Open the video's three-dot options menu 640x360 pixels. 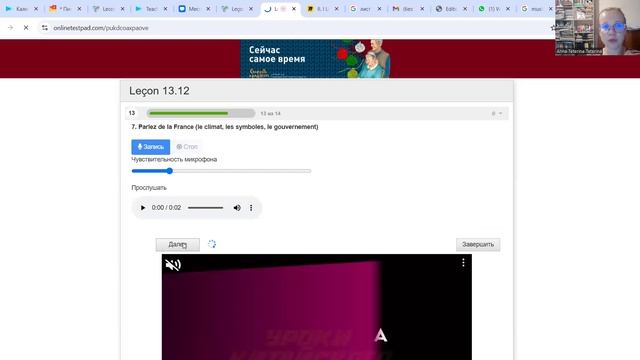463,263
